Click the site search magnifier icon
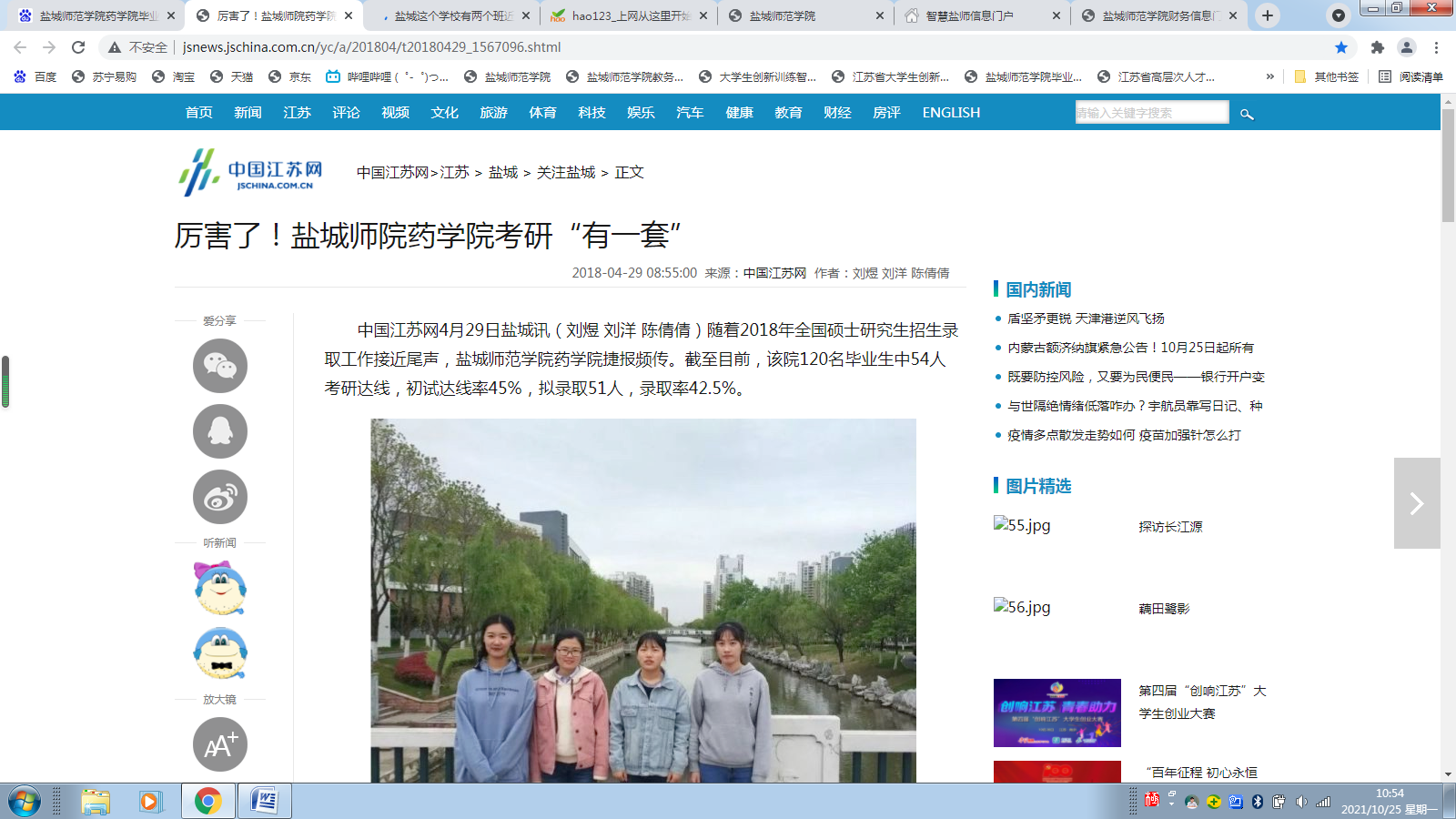The width and height of the screenshot is (1456, 819). [x=1247, y=114]
